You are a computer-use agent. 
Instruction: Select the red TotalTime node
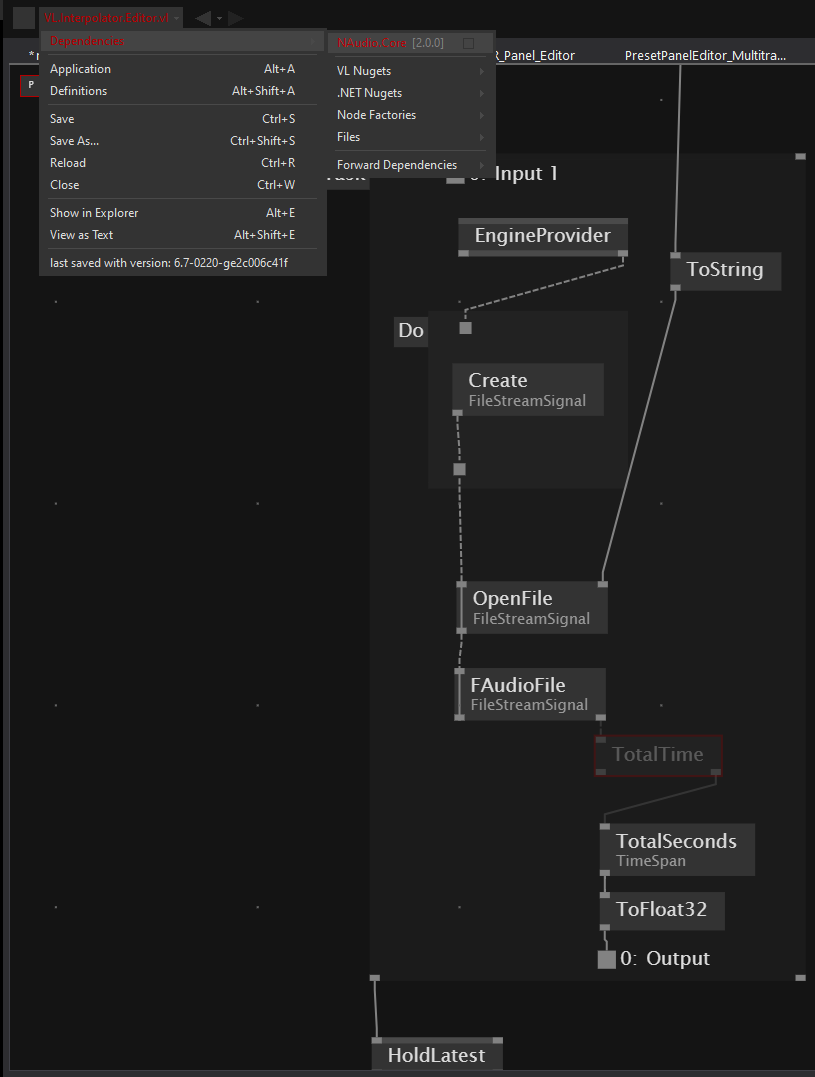[x=658, y=755]
